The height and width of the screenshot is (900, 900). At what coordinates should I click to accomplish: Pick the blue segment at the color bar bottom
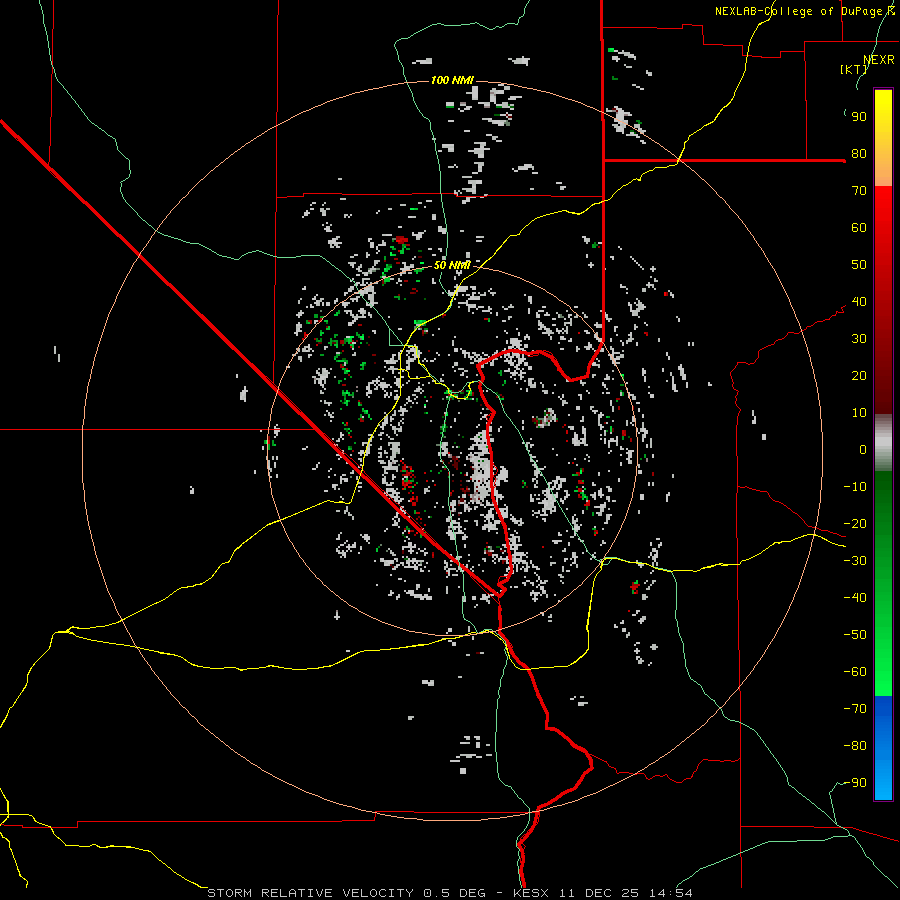[883, 747]
